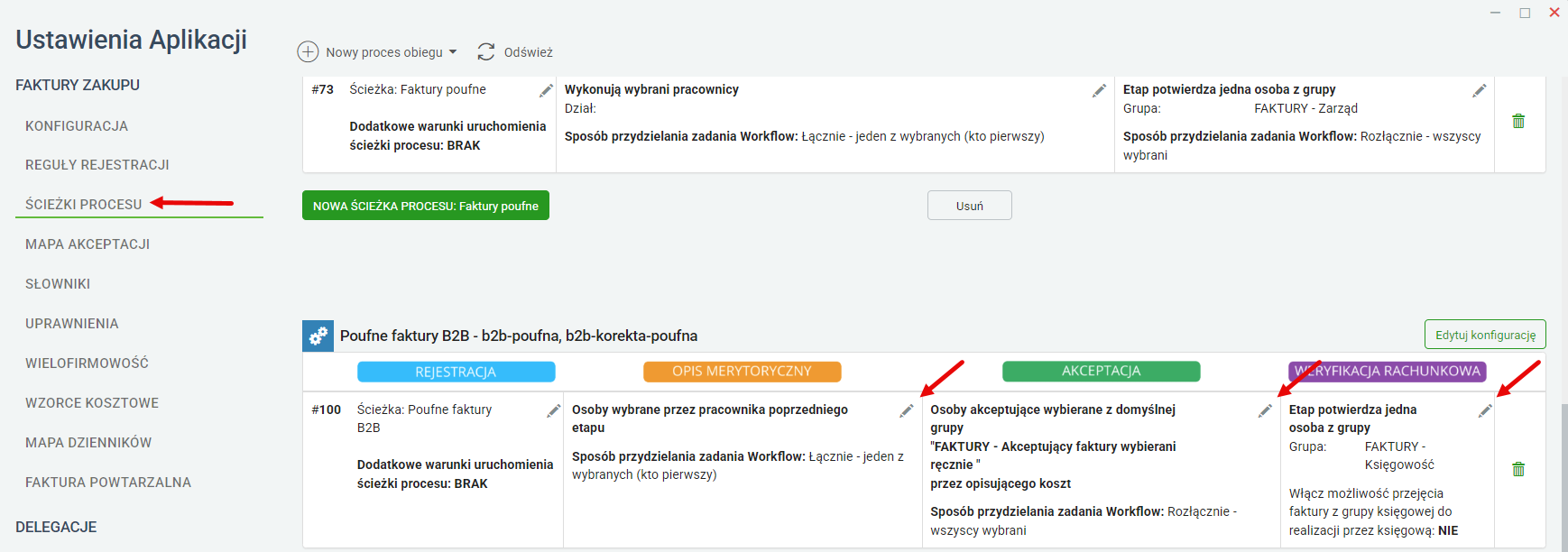Screen dimensions: 1568x552
Task: Click NOWA ŚCIEŻKA PROCESU: Faktury poufne
Action: point(426,206)
